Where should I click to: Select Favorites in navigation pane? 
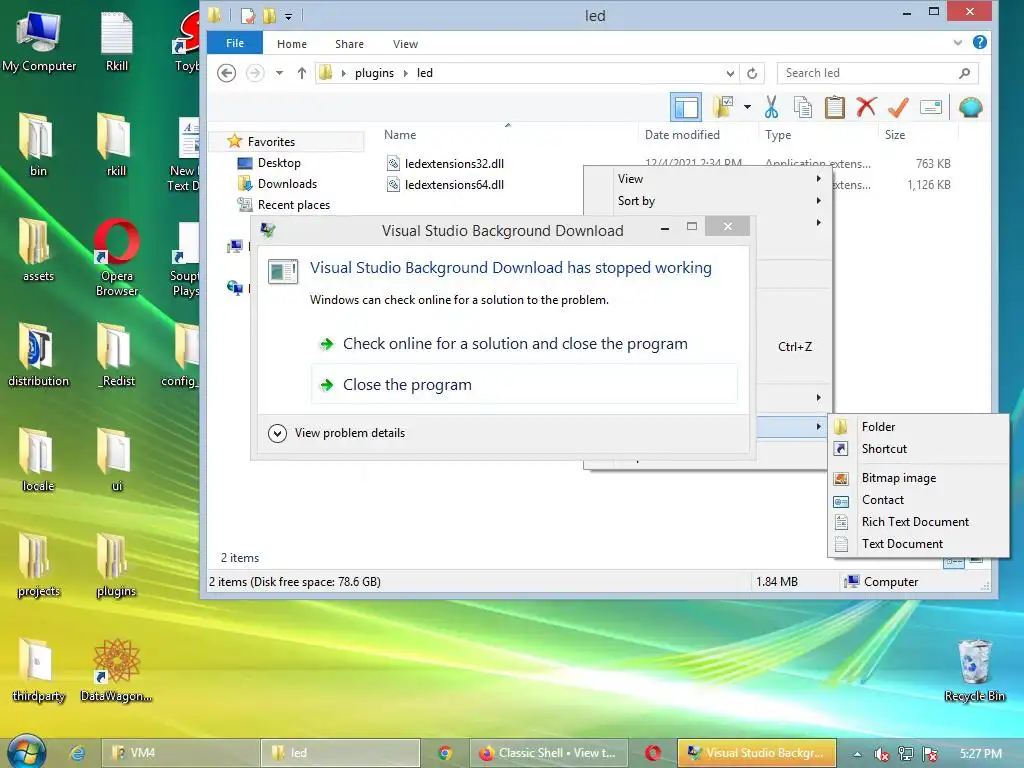coord(271,142)
